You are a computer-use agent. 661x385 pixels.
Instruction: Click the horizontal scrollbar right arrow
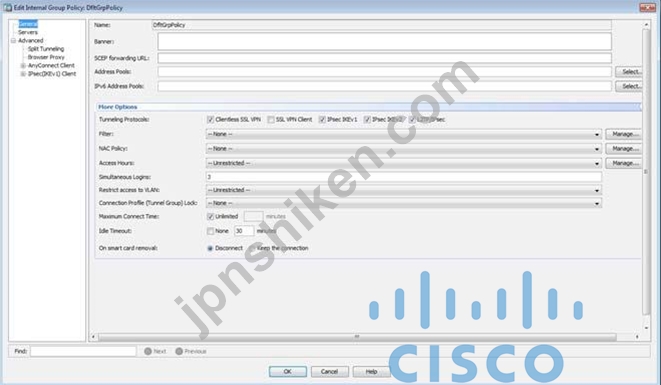click(x=637, y=337)
